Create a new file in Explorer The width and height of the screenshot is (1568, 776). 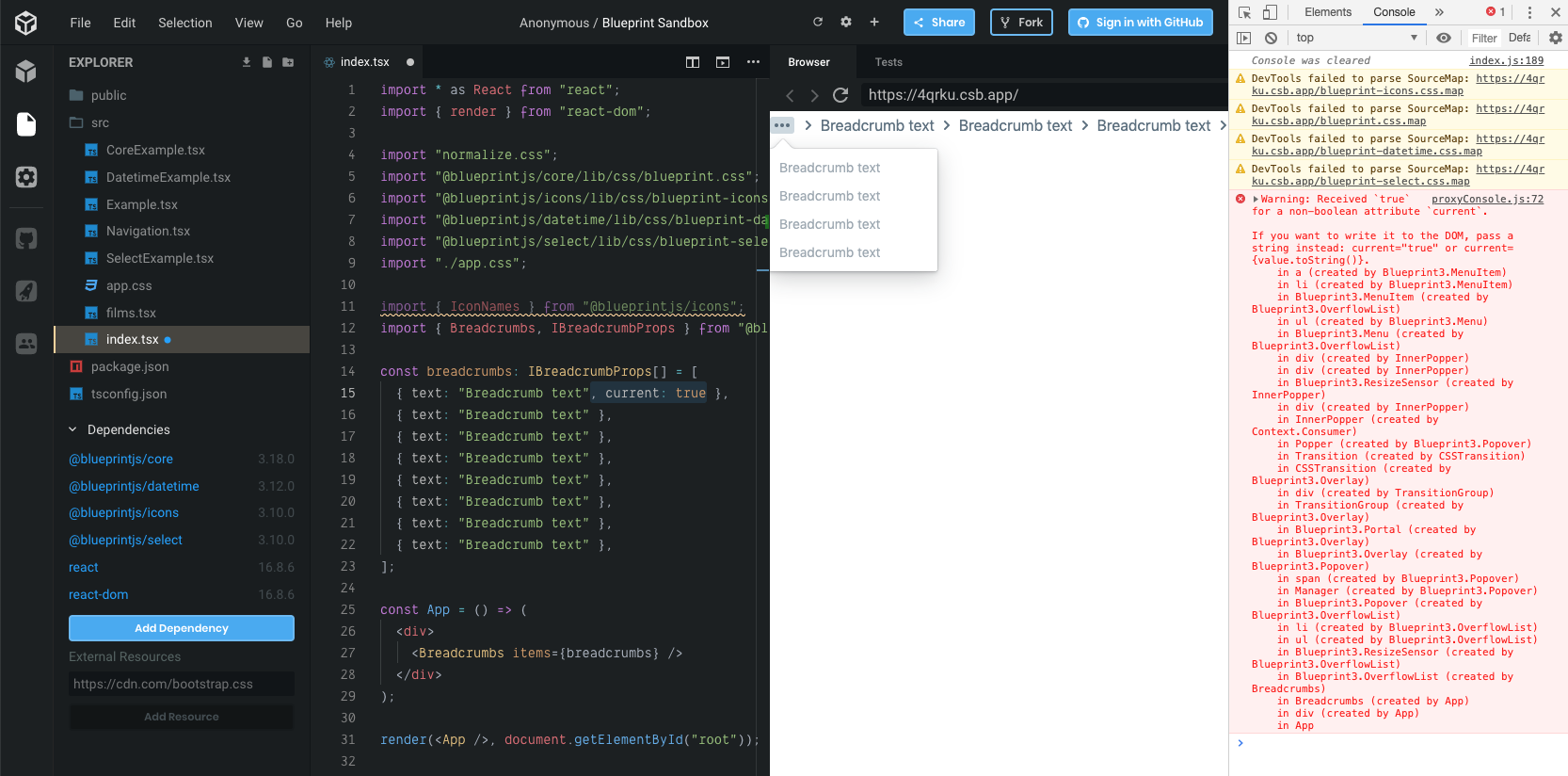point(267,62)
